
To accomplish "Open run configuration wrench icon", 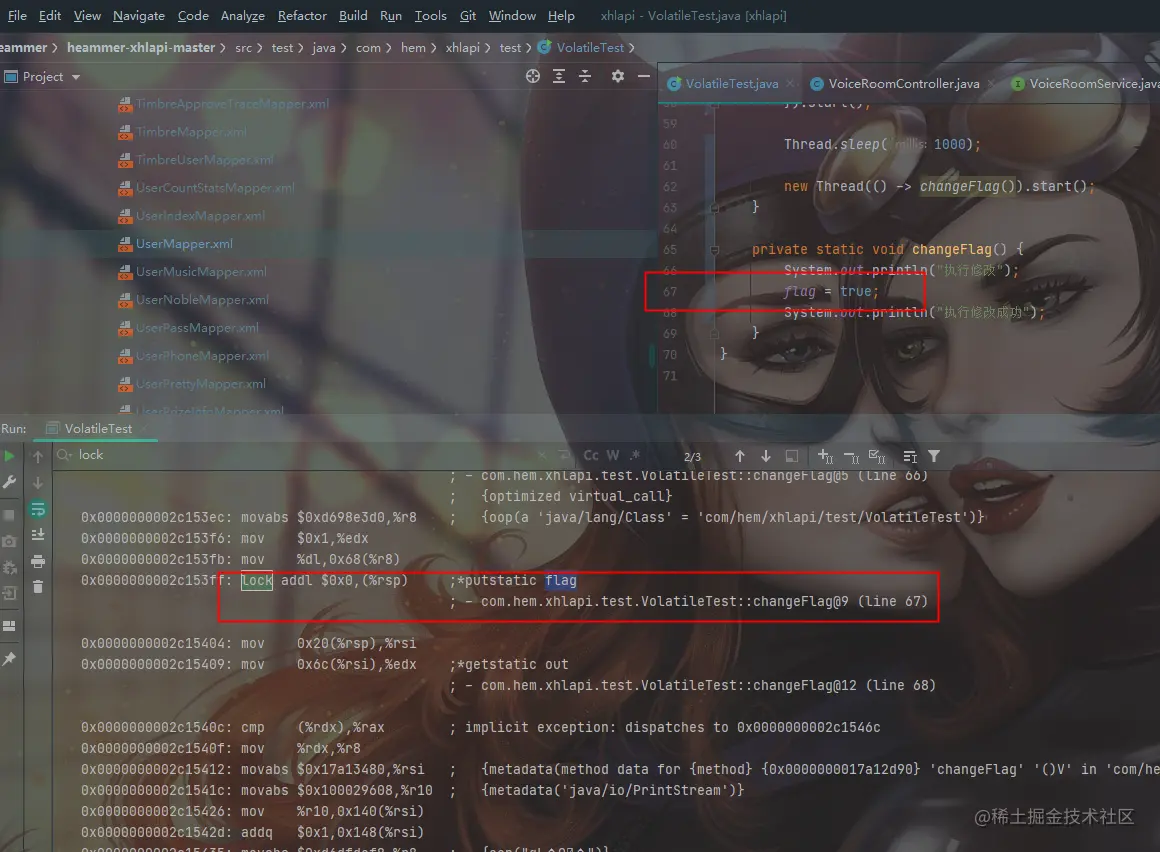I will point(9,482).
